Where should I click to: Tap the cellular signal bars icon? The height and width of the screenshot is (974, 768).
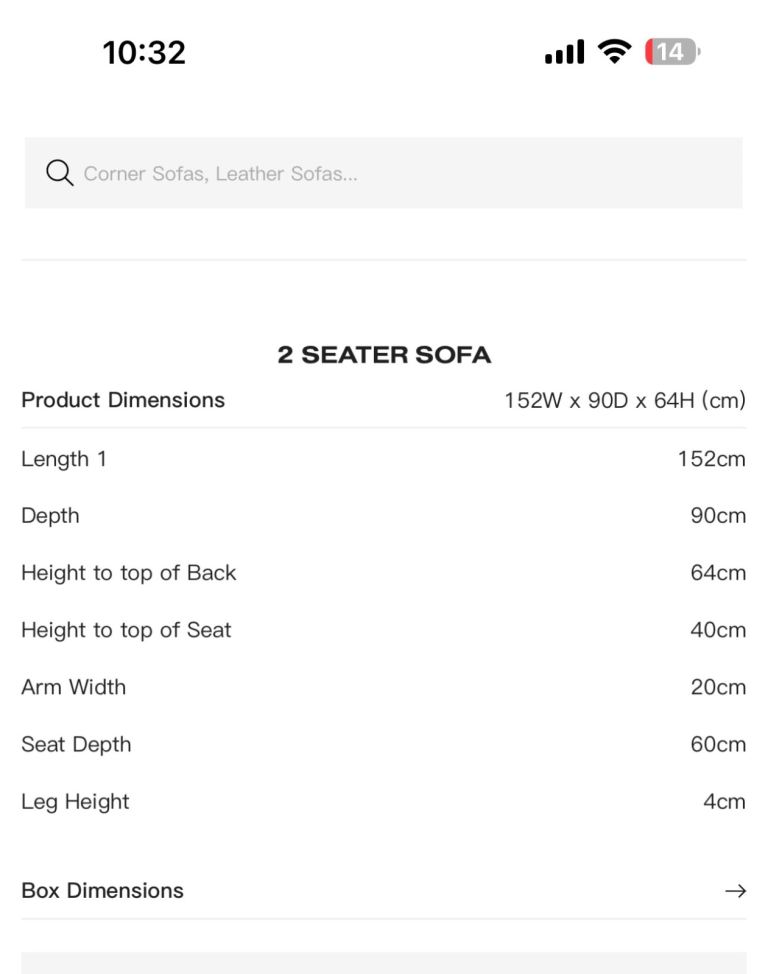pos(564,52)
